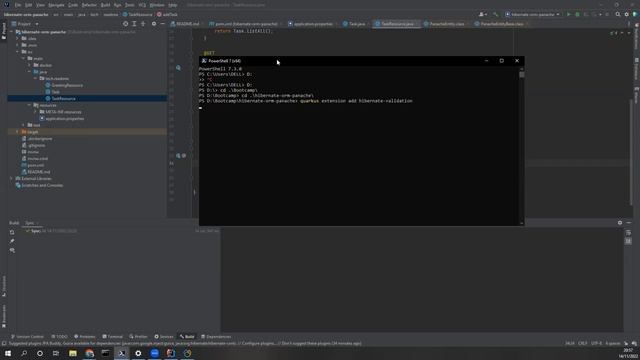Expand all nodes in Project panel
This screenshot has width=640, height=360.
[134, 24]
